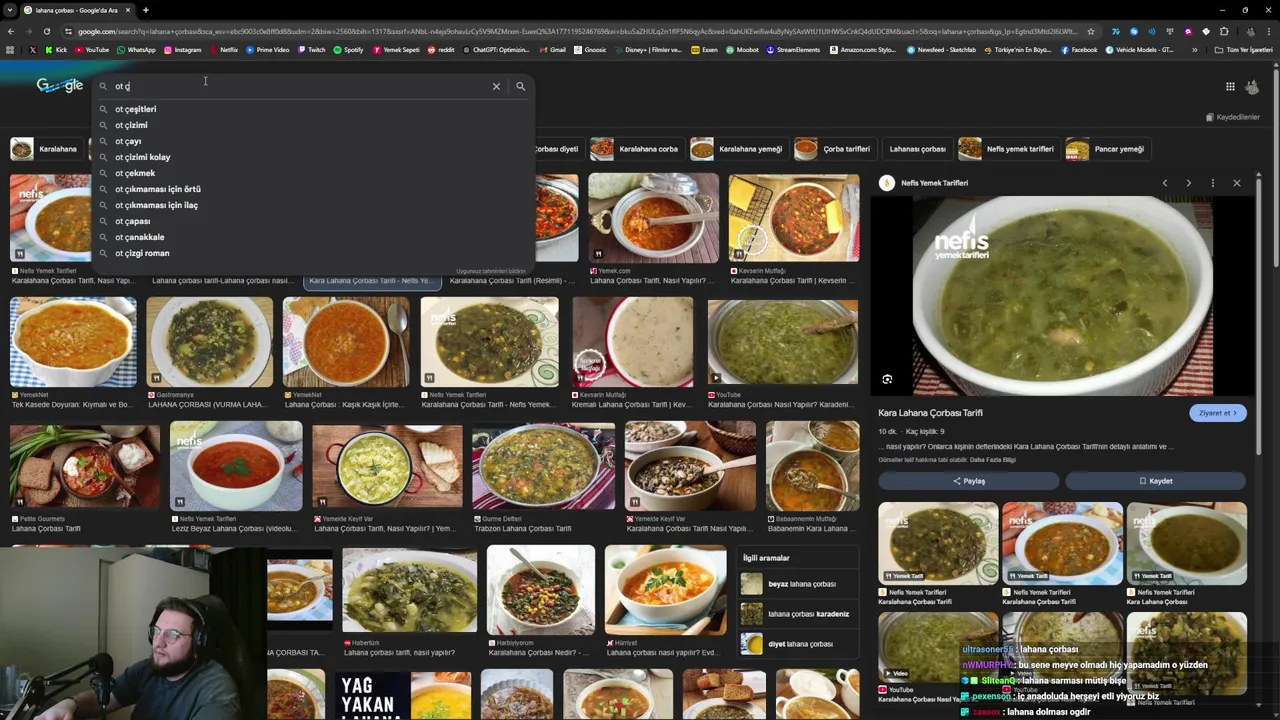The width and height of the screenshot is (1280, 720).
Task: Expand hidden bookmarks chevron
Action: pos(1194,50)
